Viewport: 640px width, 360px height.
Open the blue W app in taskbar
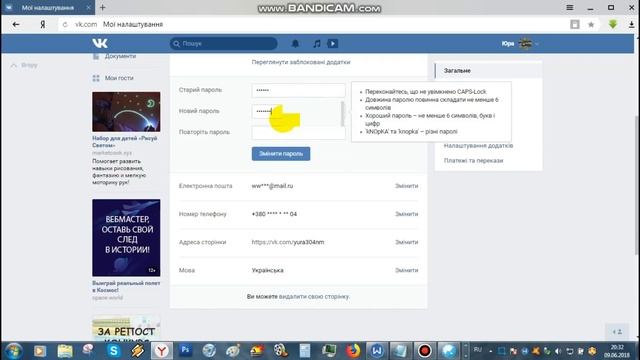376,351
